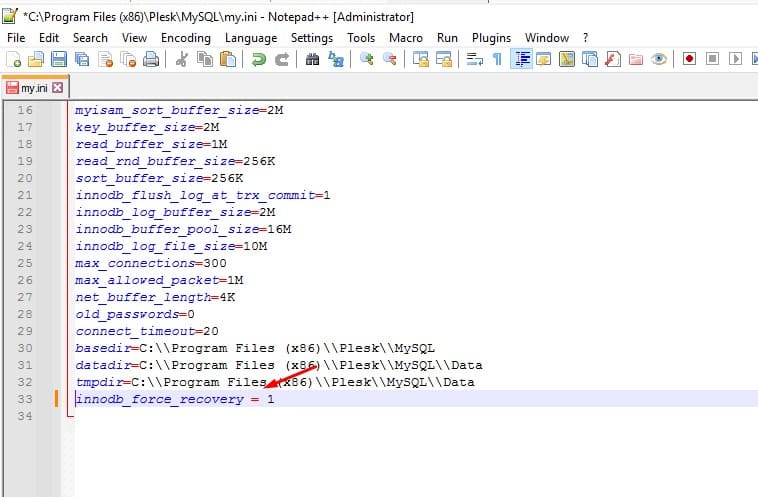This screenshot has width=758, height=497.
Task: Open the File menu
Action: (16, 38)
